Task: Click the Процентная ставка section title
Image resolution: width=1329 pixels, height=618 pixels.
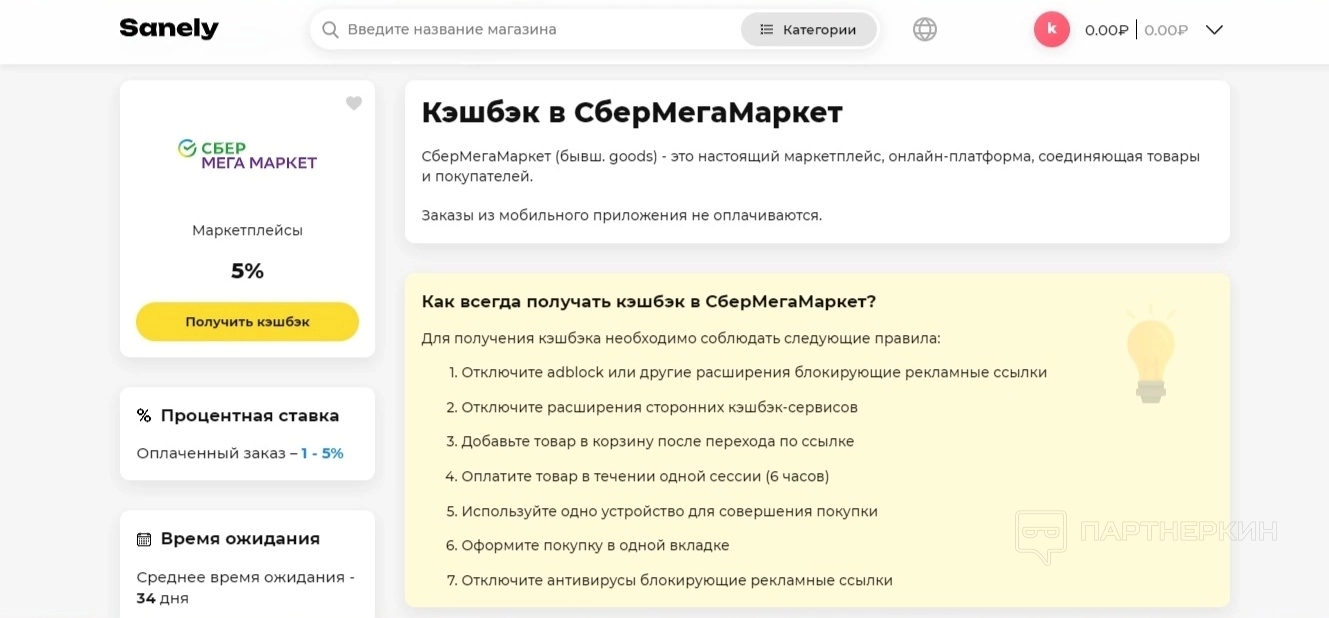Action: pyautogui.click(x=250, y=416)
